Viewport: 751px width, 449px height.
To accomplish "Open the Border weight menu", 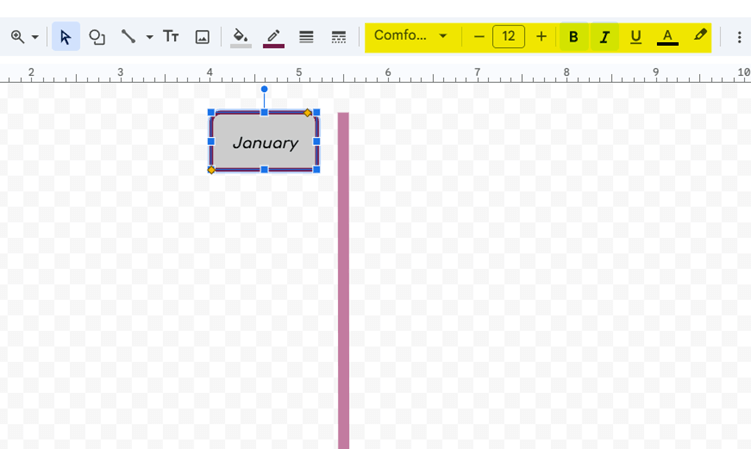I will (306, 37).
